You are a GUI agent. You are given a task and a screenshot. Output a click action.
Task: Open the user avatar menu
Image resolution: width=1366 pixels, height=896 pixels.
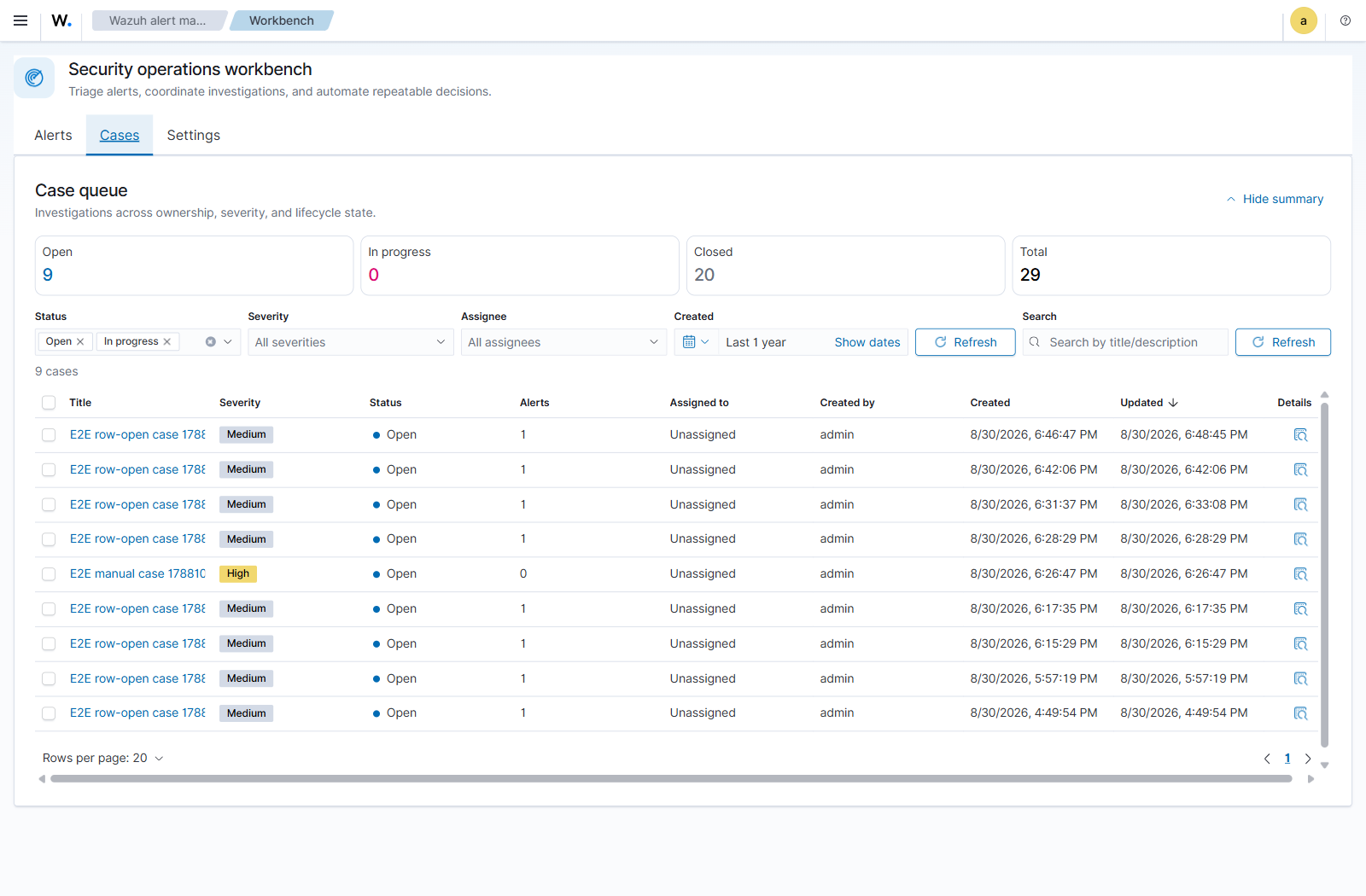(x=1304, y=20)
